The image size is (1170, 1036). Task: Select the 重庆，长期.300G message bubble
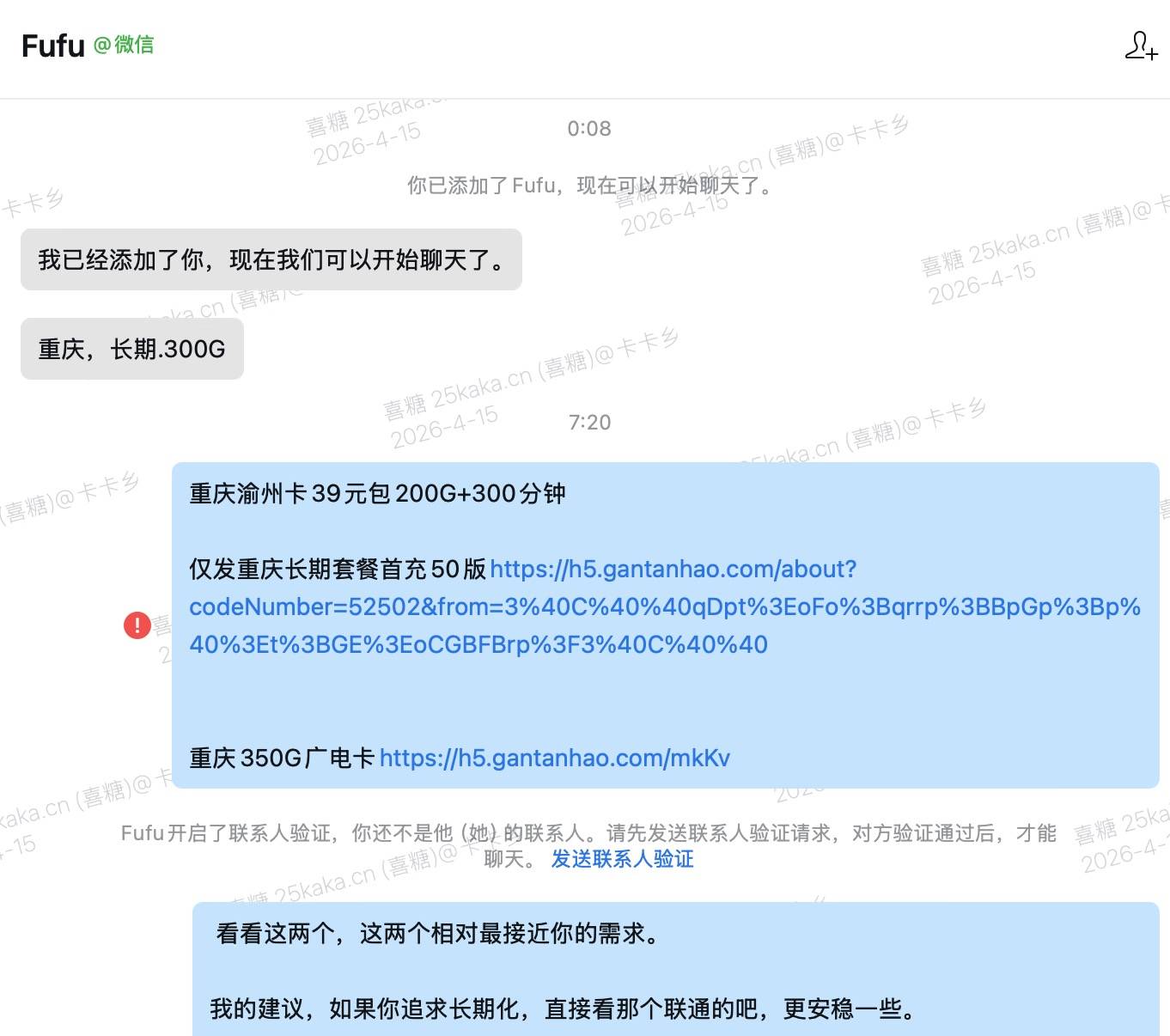[x=131, y=349]
